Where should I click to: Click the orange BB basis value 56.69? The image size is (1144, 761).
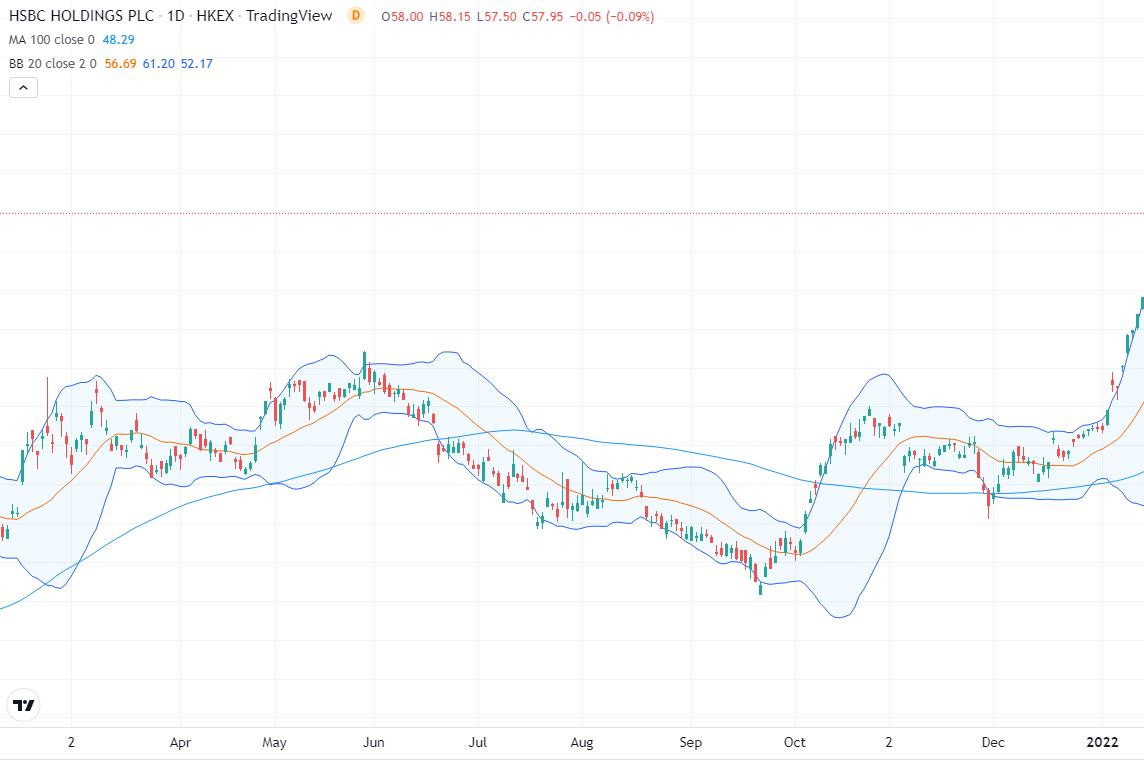tap(120, 63)
